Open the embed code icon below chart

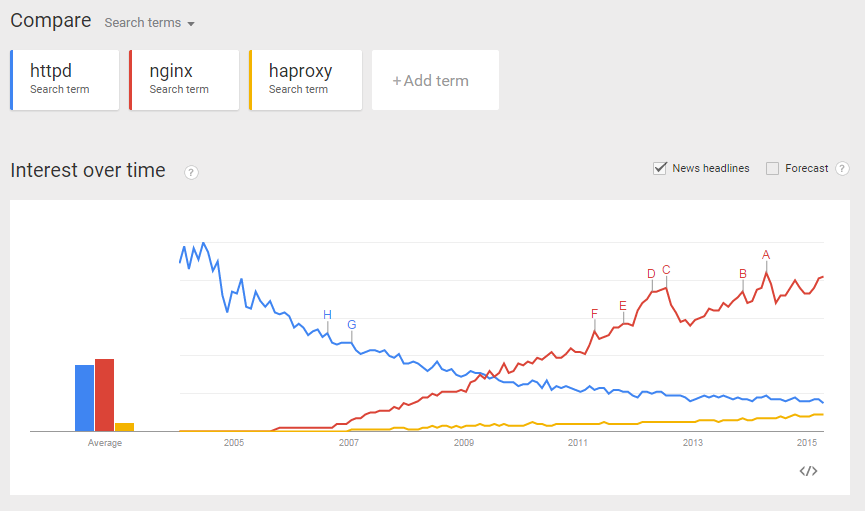tap(808, 471)
